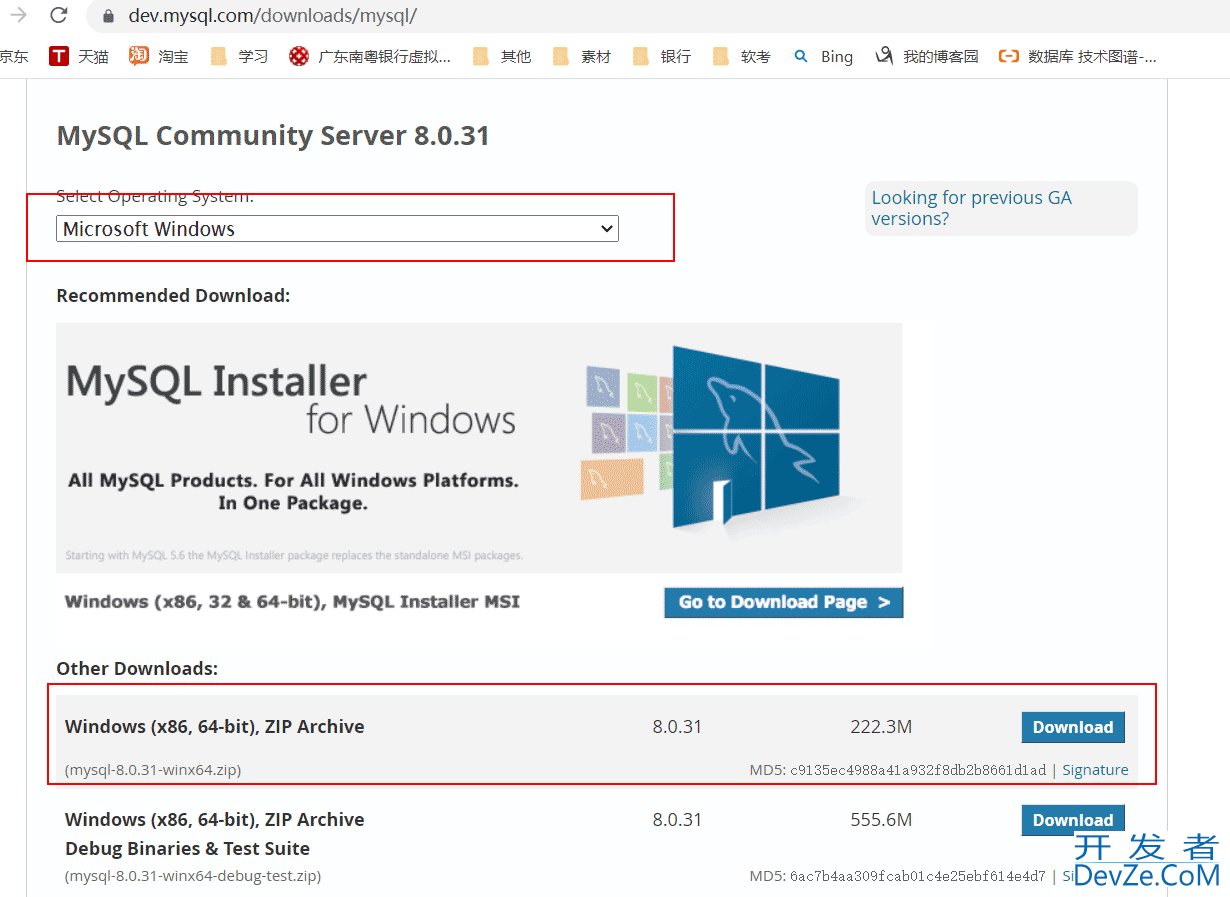This screenshot has height=897, width=1230.
Task: Open Signature link for mysql-8.0.31-winx64.zip
Action: click(1095, 770)
